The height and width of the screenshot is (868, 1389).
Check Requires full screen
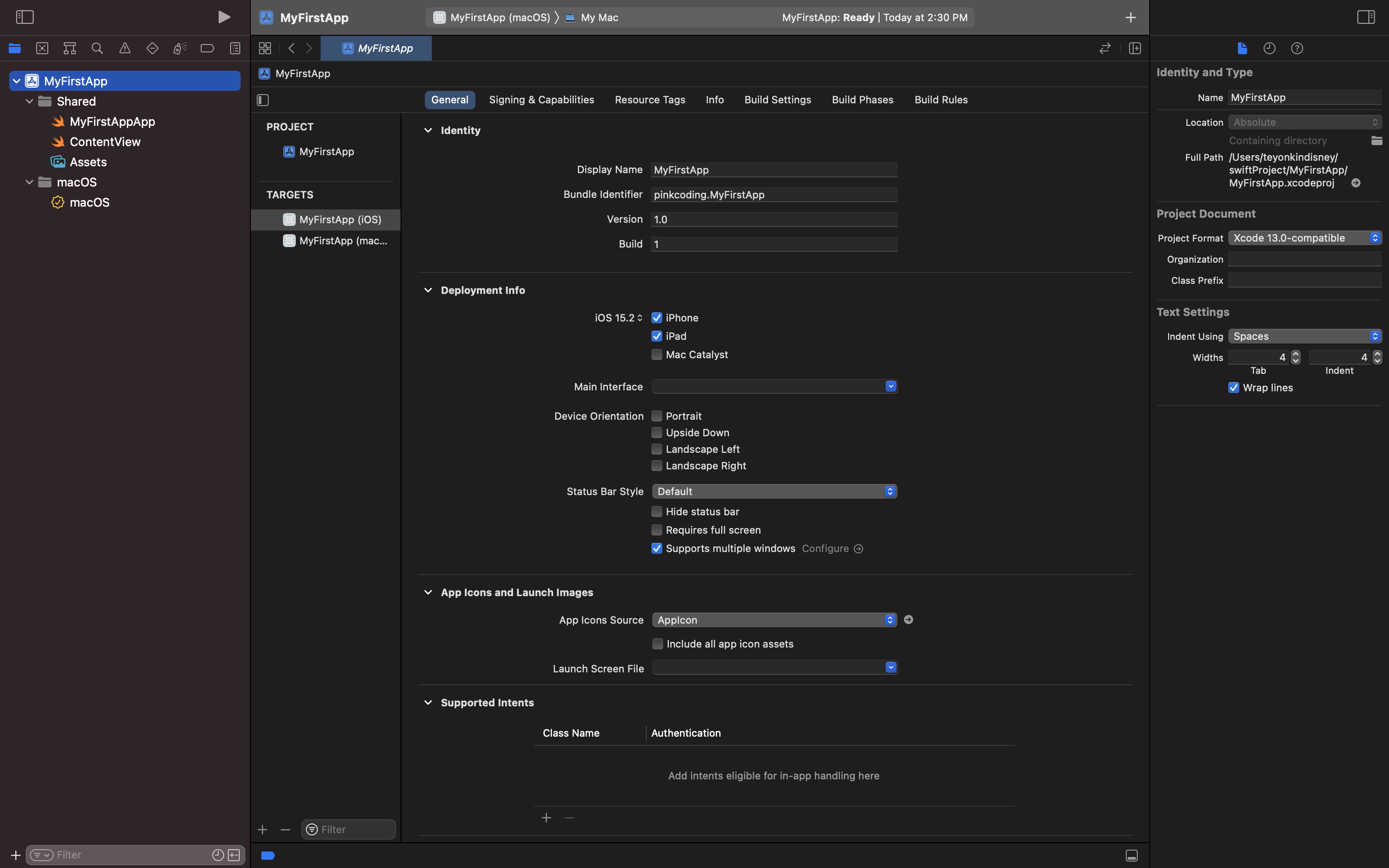click(x=657, y=530)
